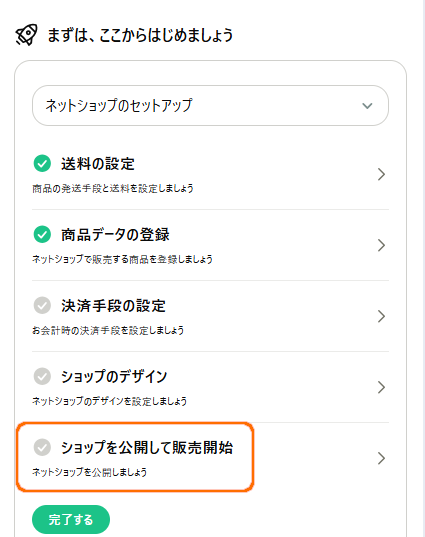
Task: Click the 完了する button
Action: click(x=71, y=520)
